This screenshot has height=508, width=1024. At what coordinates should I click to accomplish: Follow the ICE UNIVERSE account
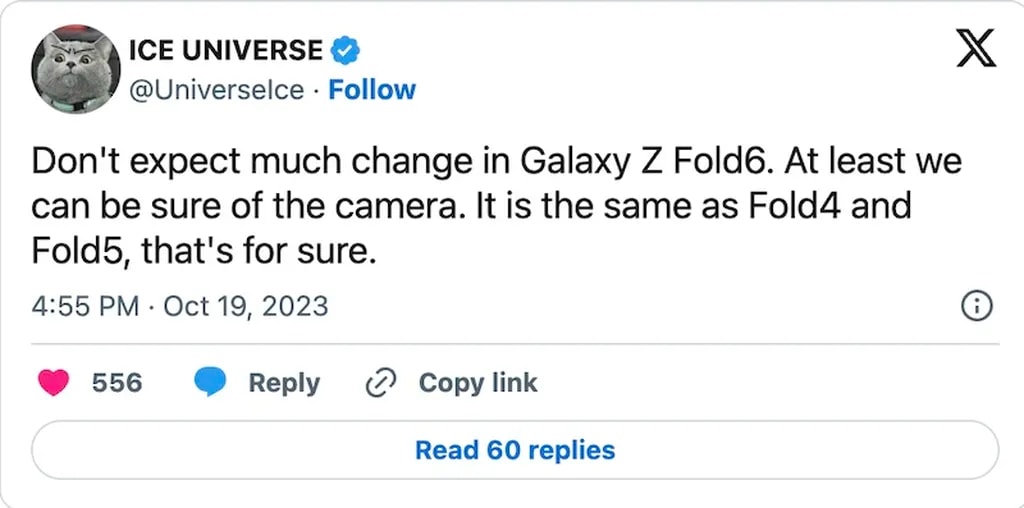(372, 90)
